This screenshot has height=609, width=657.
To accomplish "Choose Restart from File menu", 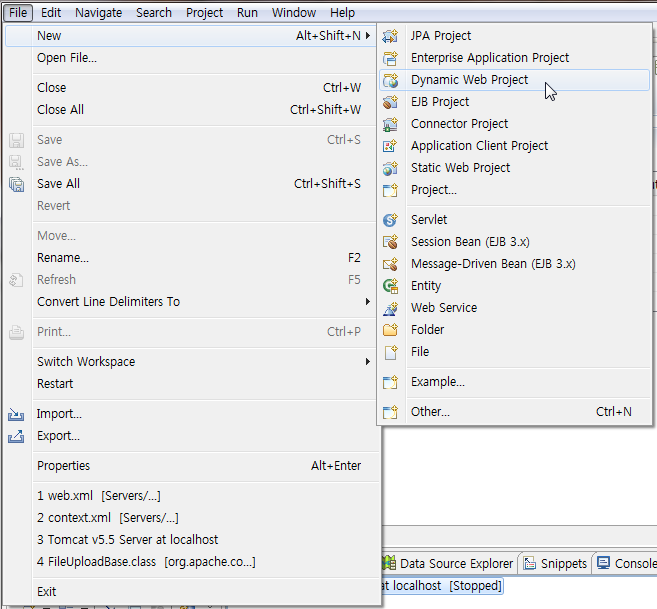I will 190,384.
